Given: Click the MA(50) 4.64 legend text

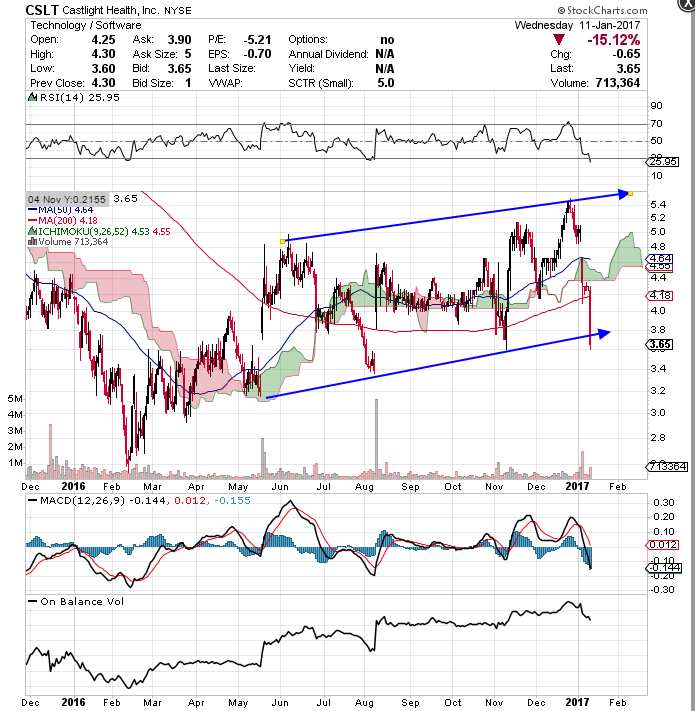Looking at the screenshot, I should click(x=66, y=209).
